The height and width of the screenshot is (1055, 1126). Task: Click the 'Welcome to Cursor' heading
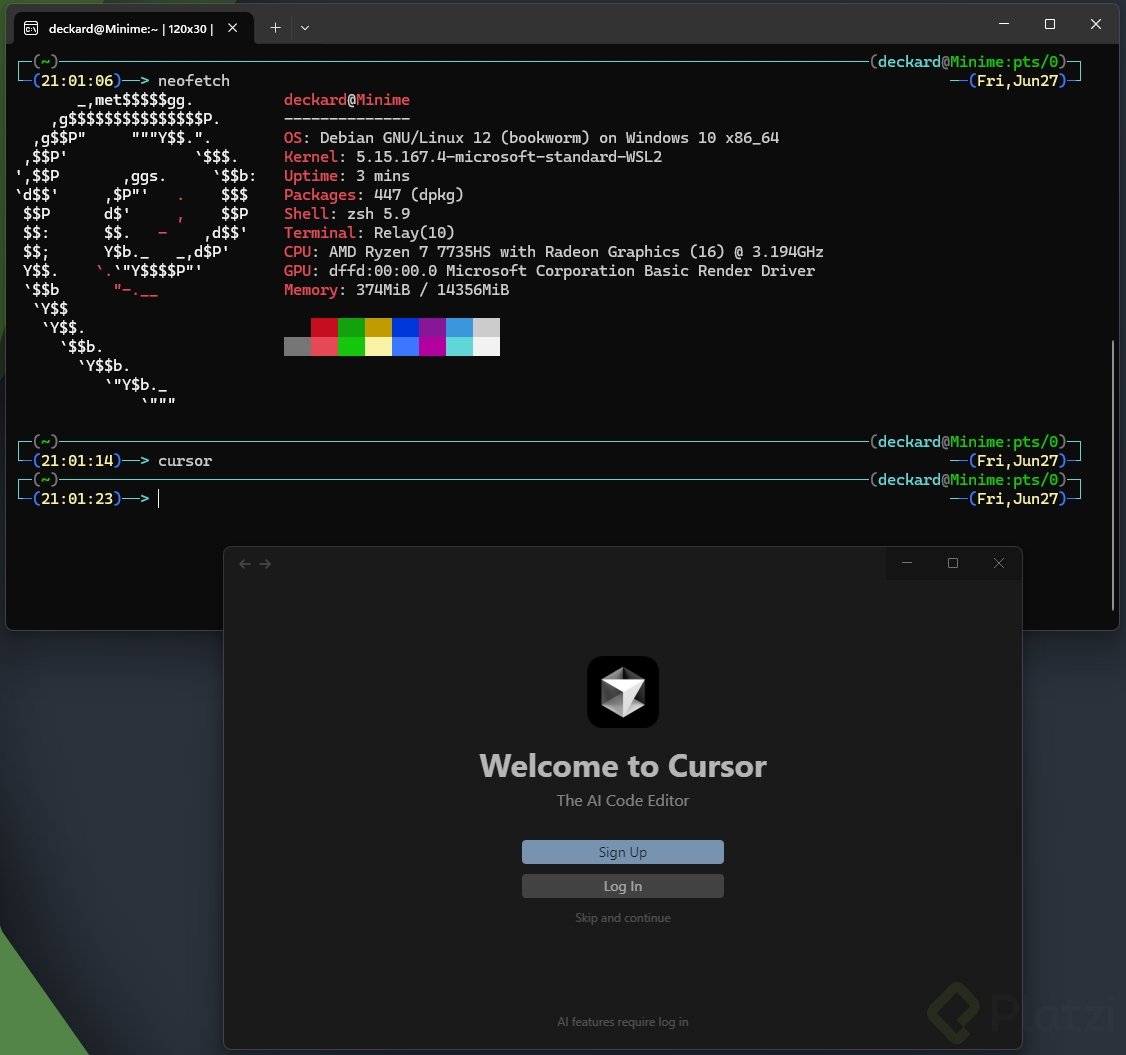[623, 766]
